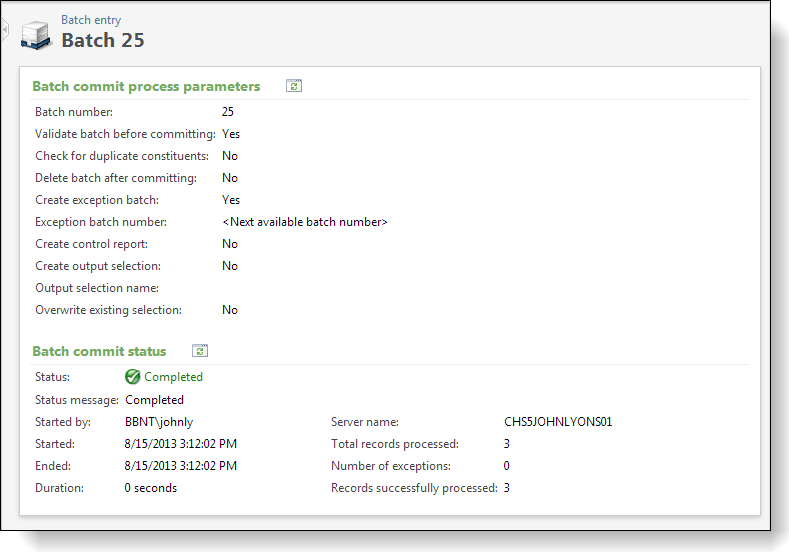
Task: Select the Duration value 0 seconds
Action: [x=150, y=488]
